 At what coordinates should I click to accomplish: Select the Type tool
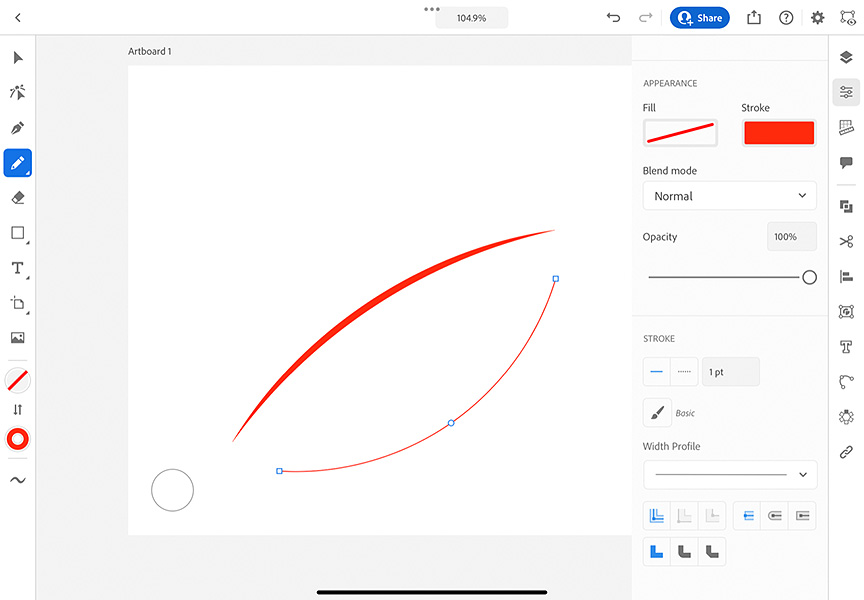tap(17, 268)
